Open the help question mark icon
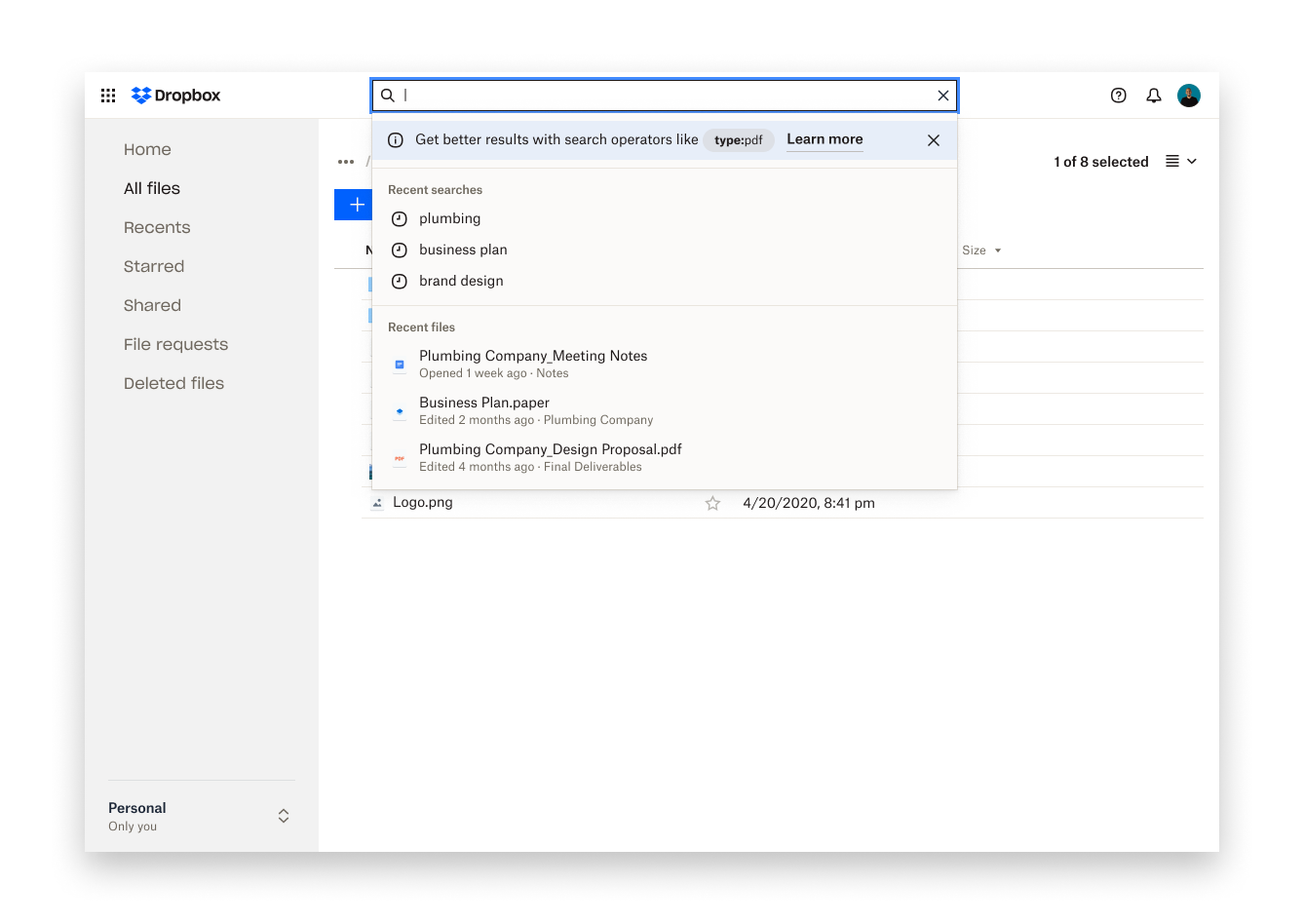The height and width of the screenshot is (924, 1304). tap(1118, 96)
